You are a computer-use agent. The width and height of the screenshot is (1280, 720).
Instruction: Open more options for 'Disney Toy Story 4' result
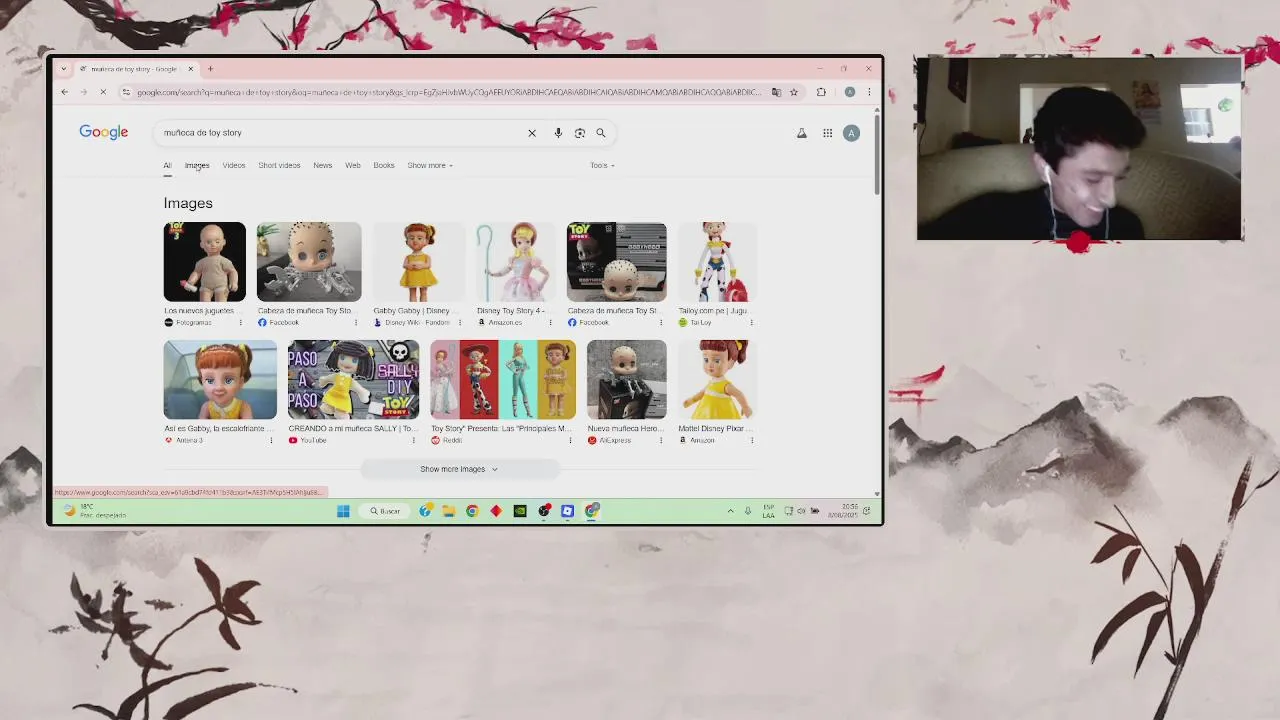550,323
